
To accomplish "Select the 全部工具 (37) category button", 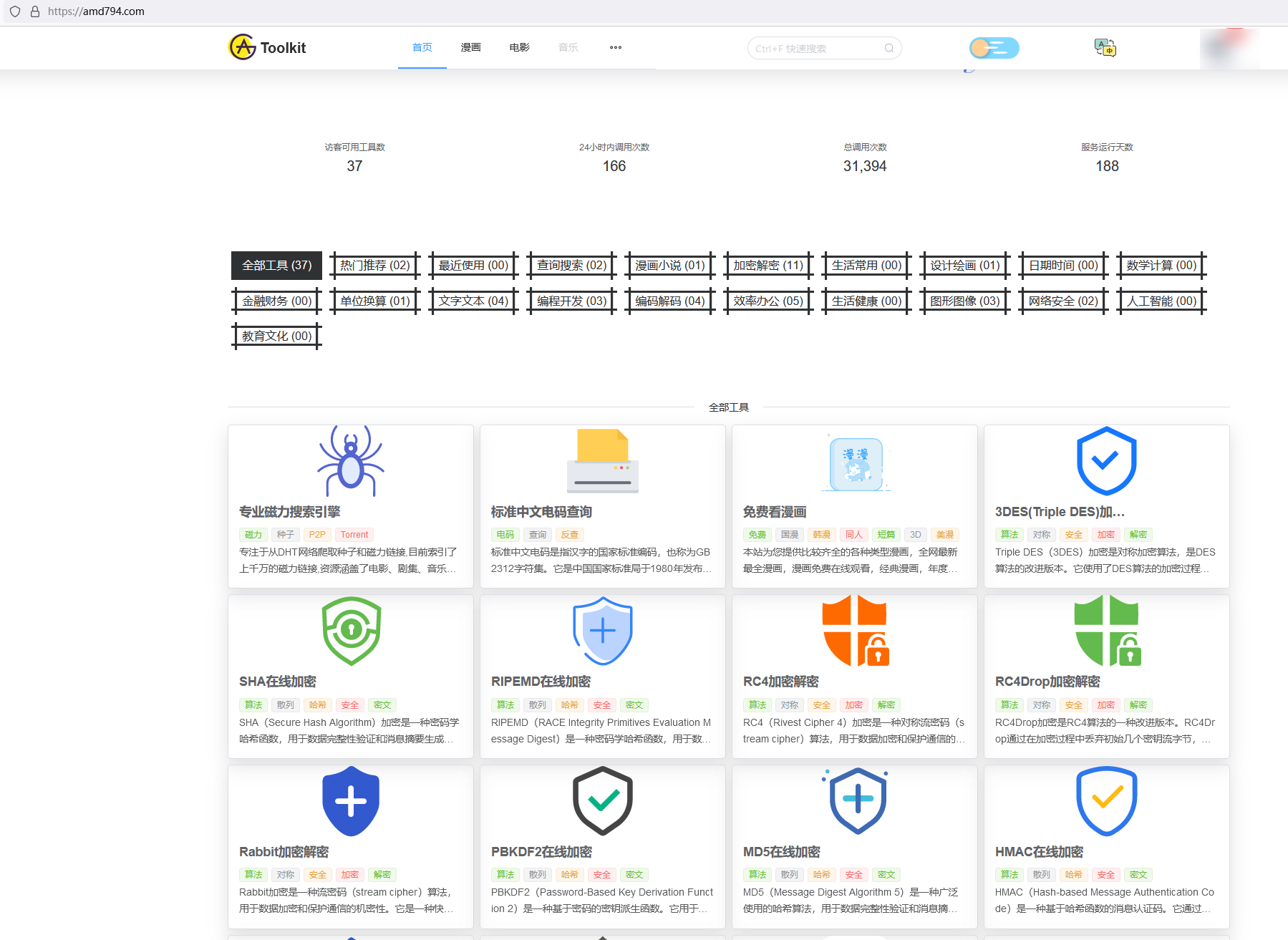I will [x=276, y=266].
